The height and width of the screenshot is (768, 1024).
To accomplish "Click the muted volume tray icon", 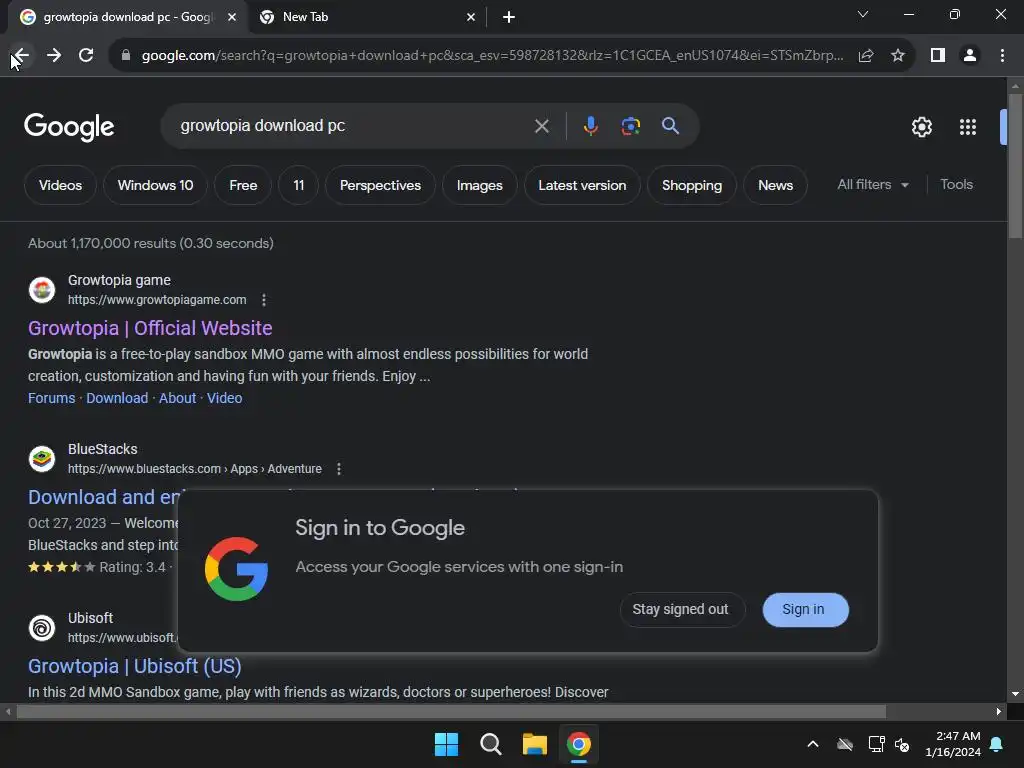I will pyautogui.click(x=902, y=744).
